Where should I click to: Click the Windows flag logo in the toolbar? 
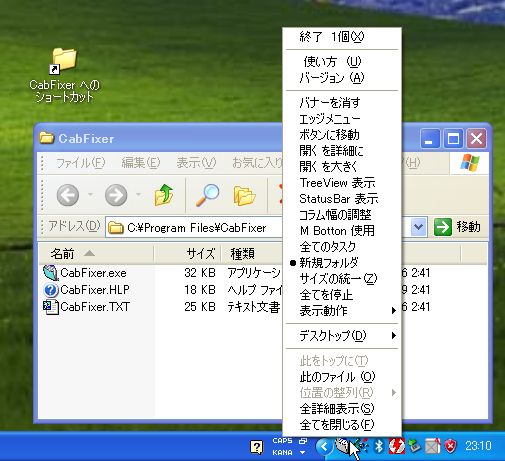[x=469, y=163]
